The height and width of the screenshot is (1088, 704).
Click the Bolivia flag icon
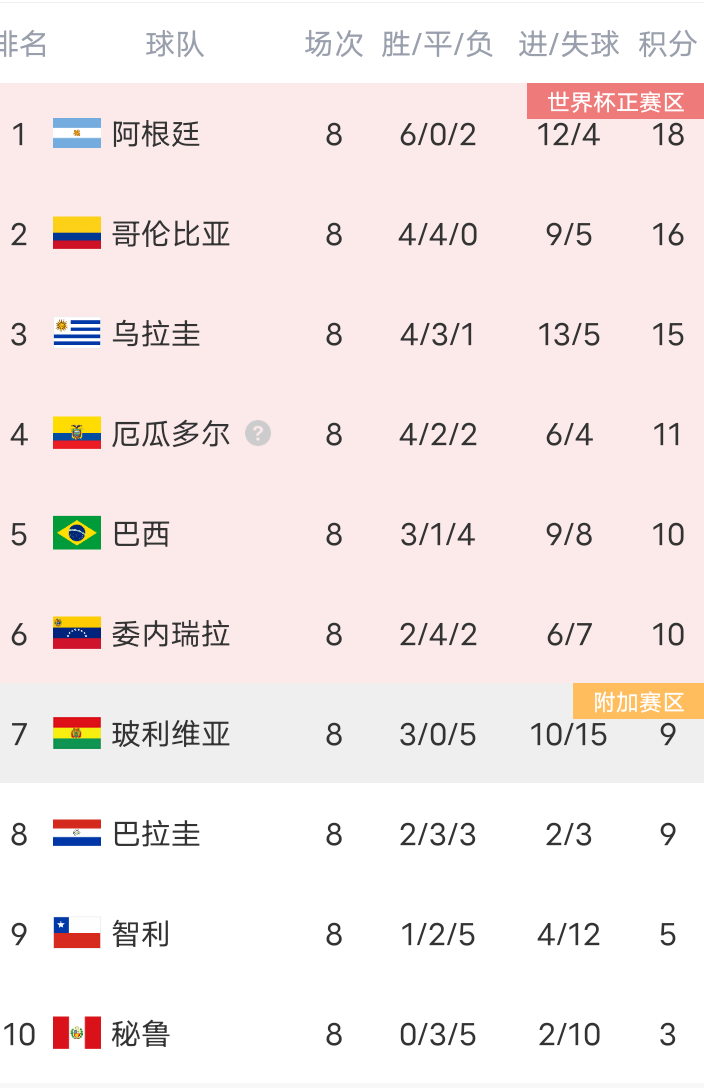pyautogui.click(x=77, y=733)
